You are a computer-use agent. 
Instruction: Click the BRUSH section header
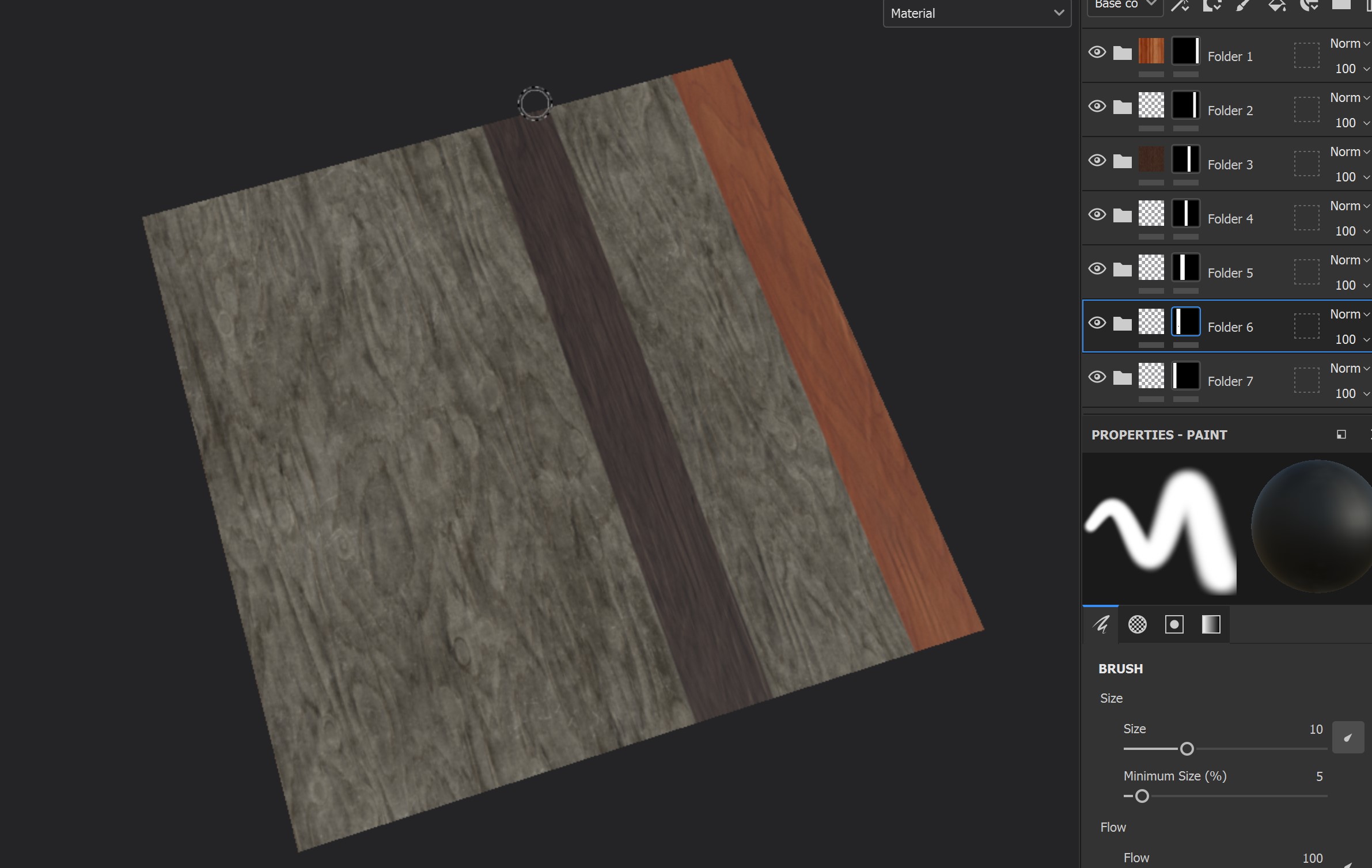click(x=1120, y=669)
